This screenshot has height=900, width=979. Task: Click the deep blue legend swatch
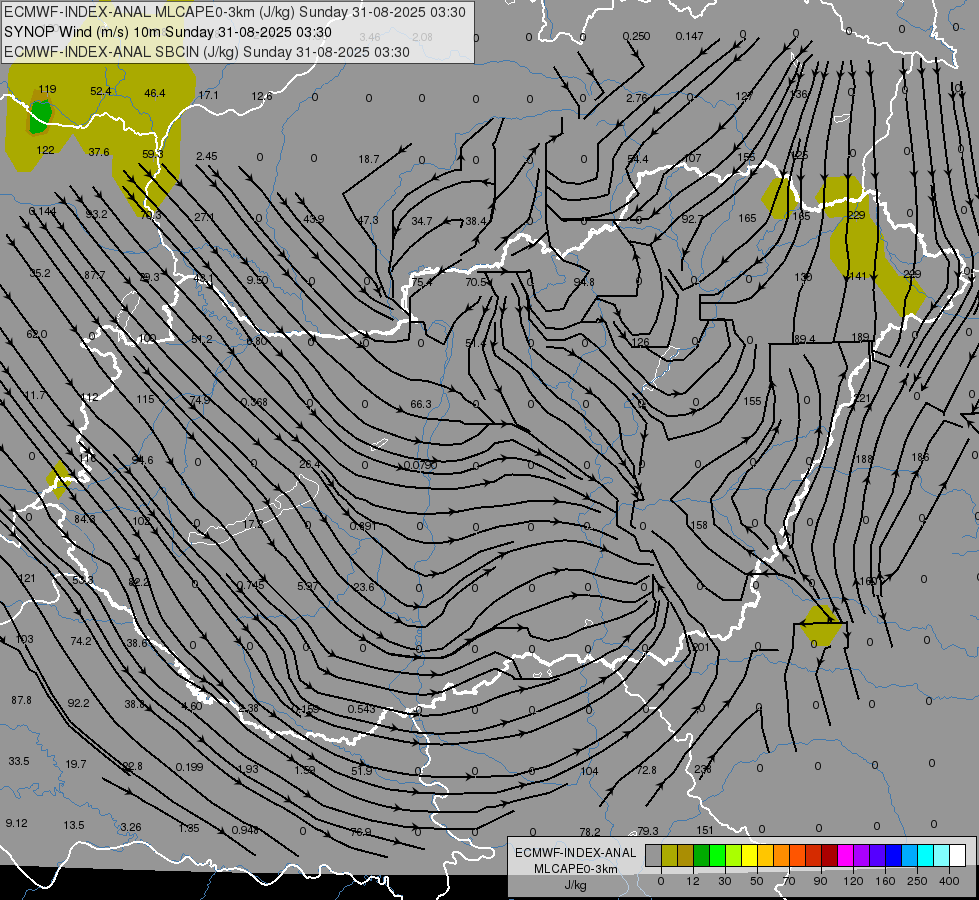[893, 855]
